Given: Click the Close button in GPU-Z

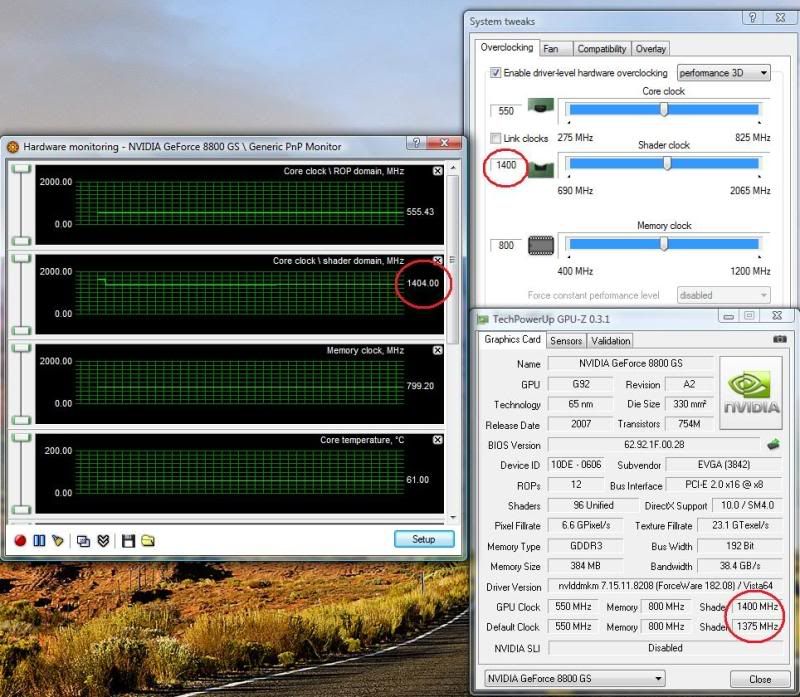Looking at the screenshot, I should click(760, 679).
